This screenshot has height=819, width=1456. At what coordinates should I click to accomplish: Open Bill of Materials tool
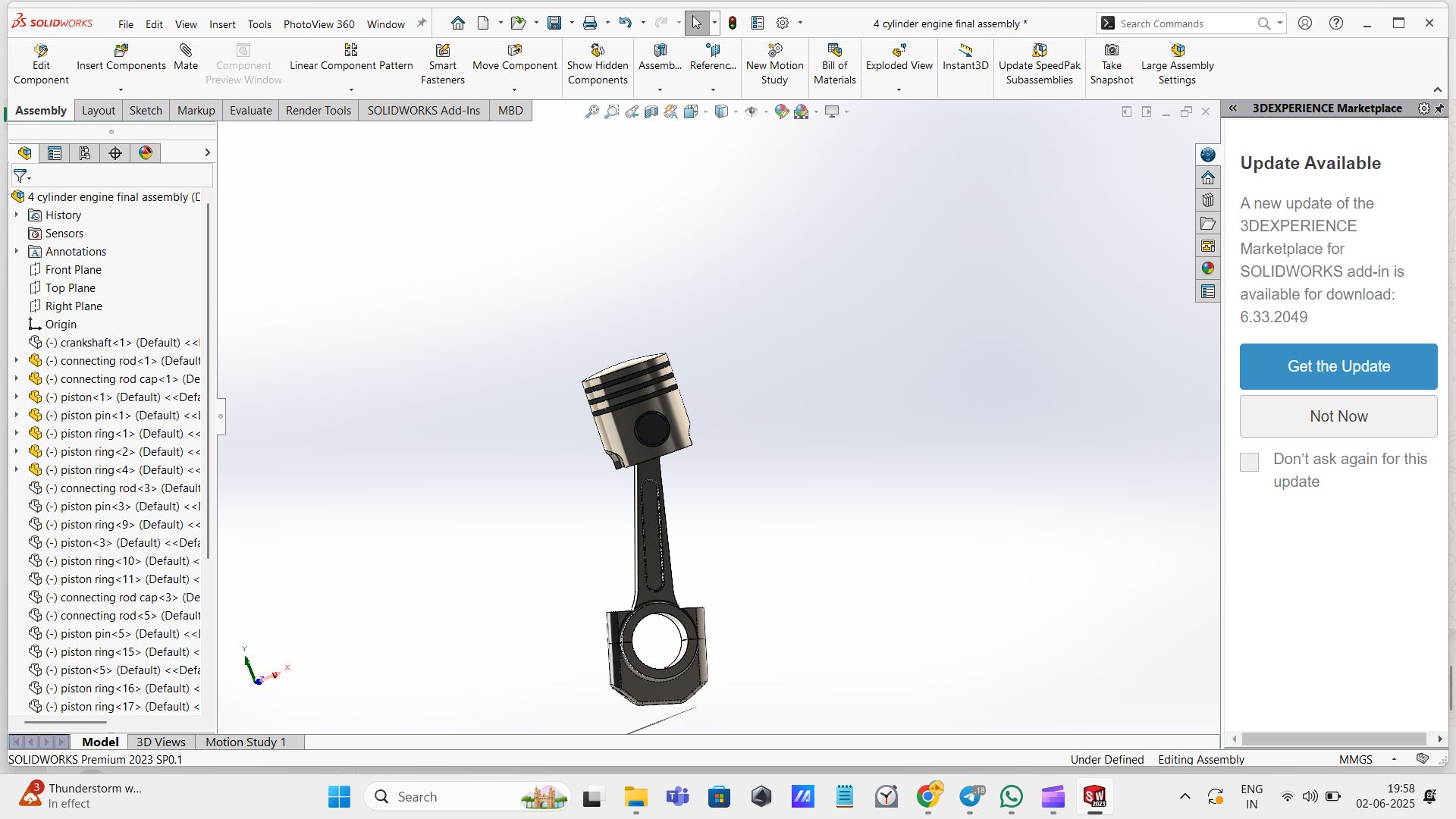834,51
